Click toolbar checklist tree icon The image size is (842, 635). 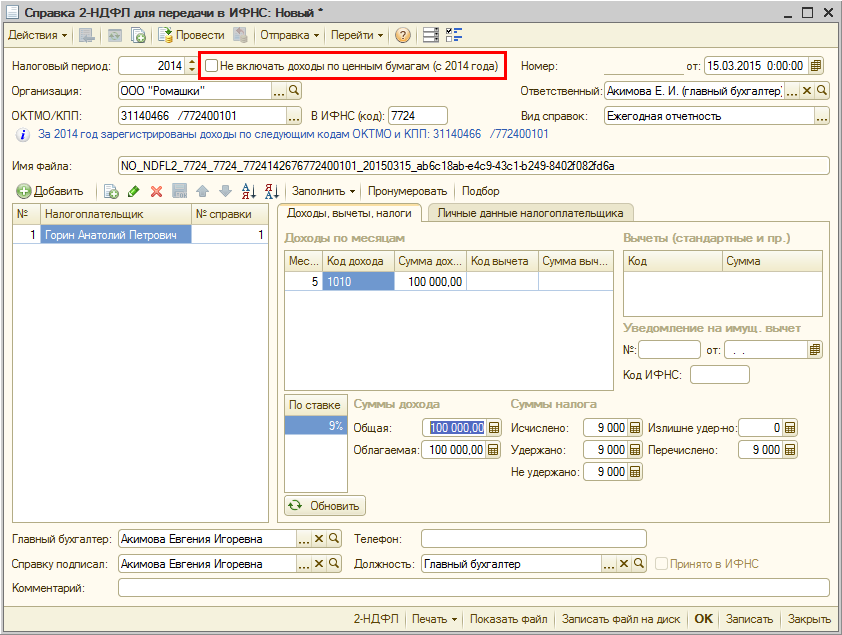(454, 35)
